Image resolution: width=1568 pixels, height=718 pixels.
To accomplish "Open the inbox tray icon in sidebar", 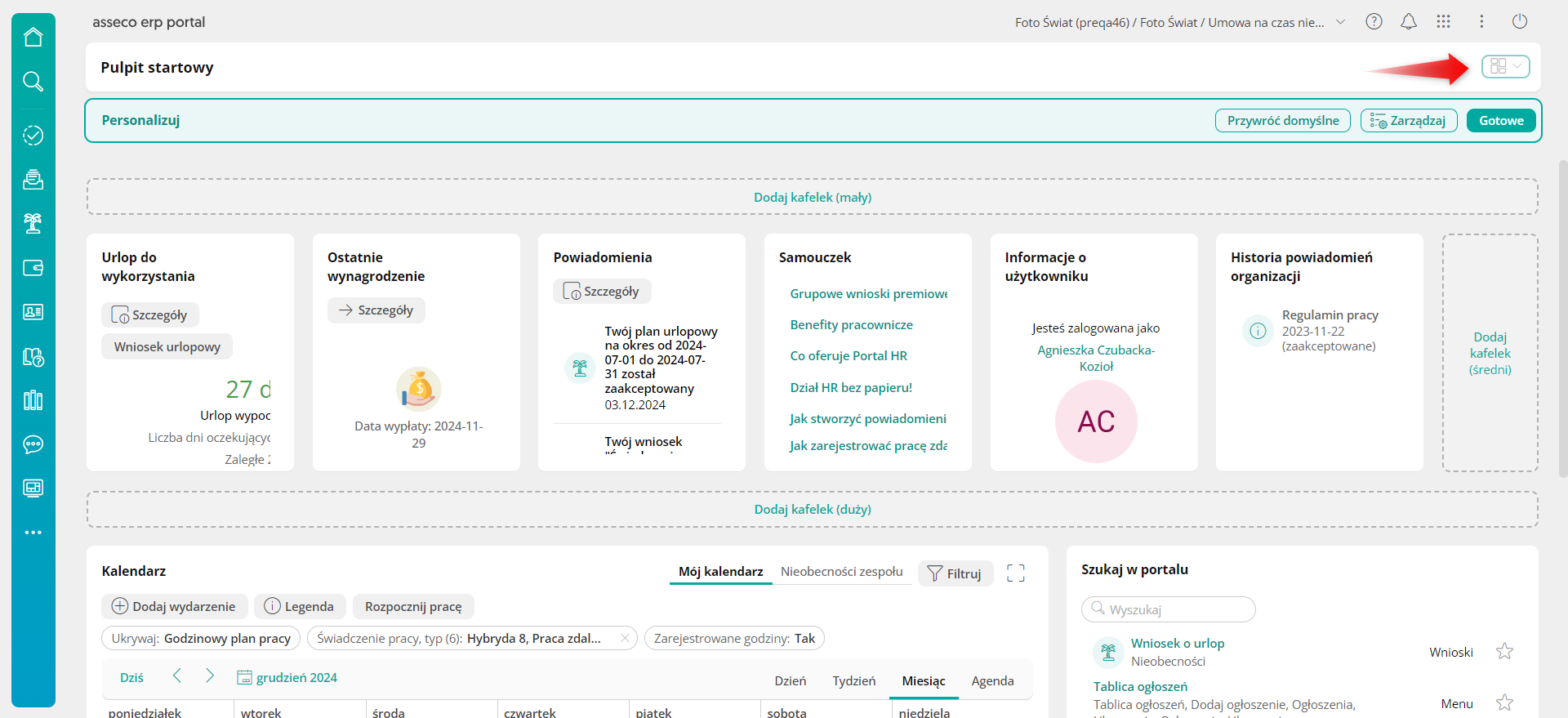I will point(33,179).
